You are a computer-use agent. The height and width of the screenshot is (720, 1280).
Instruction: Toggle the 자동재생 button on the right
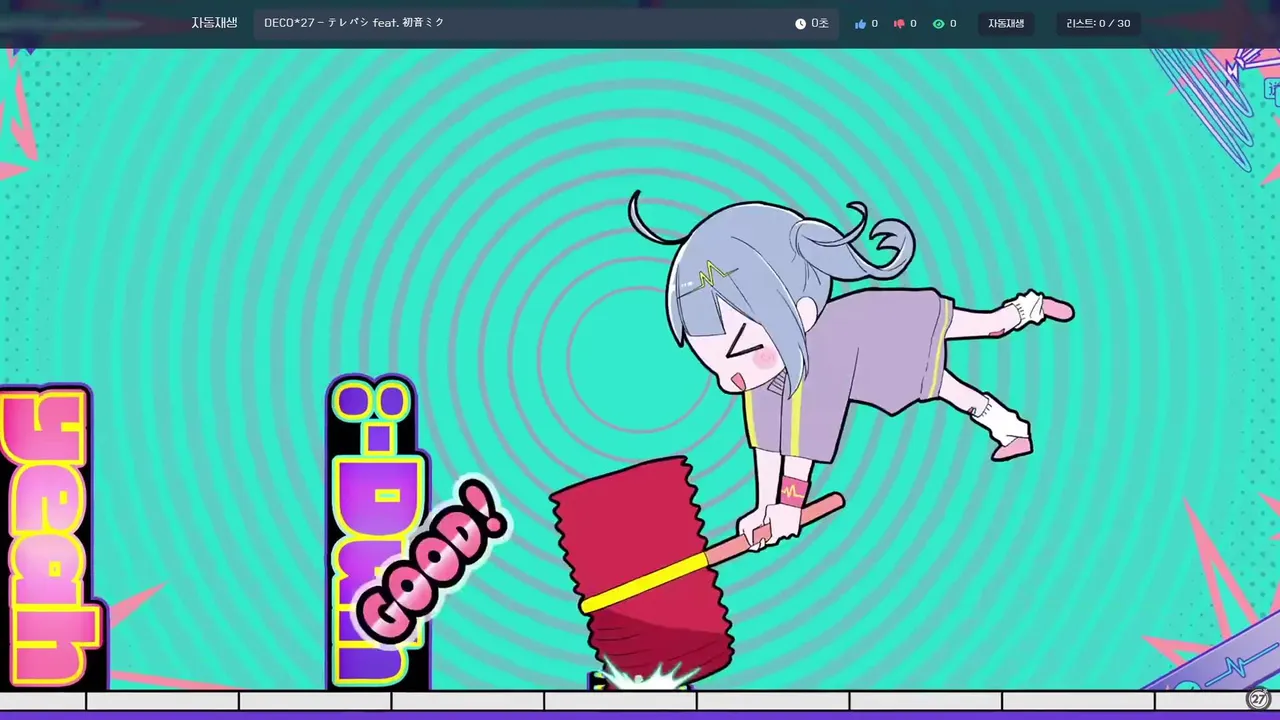click(x=1006, y=24)
